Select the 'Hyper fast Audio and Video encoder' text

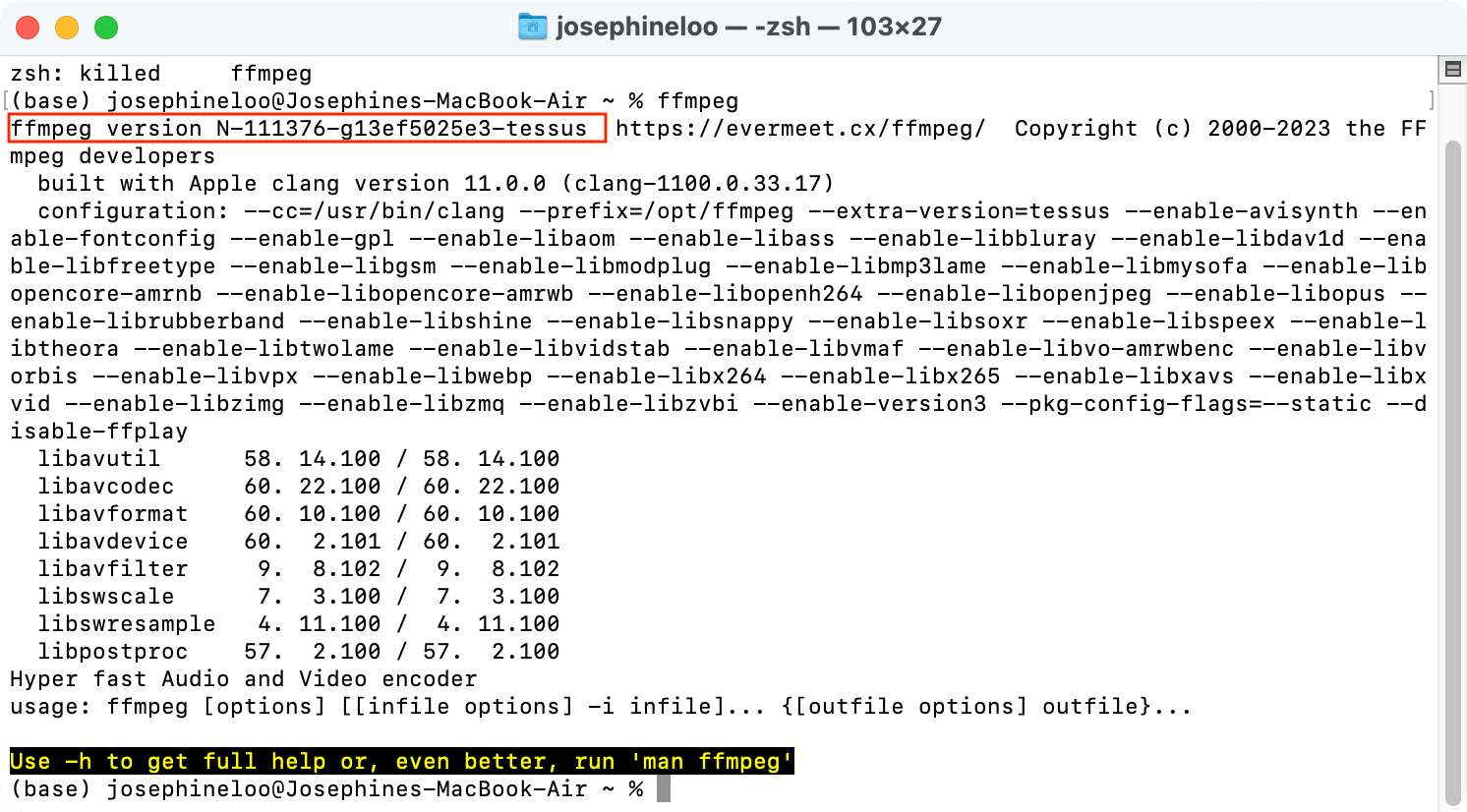coord(242,678)
